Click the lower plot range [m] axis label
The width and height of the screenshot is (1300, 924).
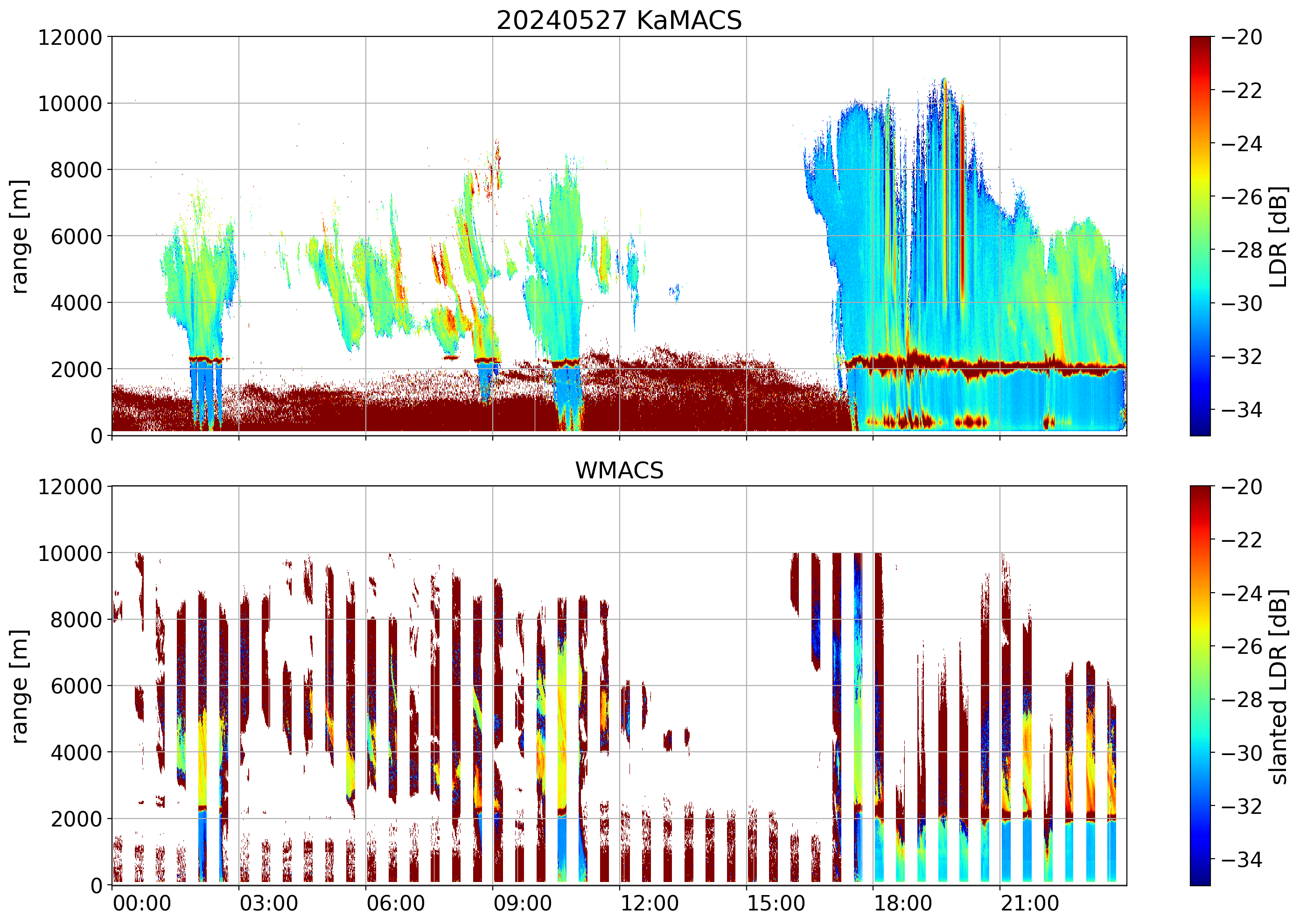19,686
